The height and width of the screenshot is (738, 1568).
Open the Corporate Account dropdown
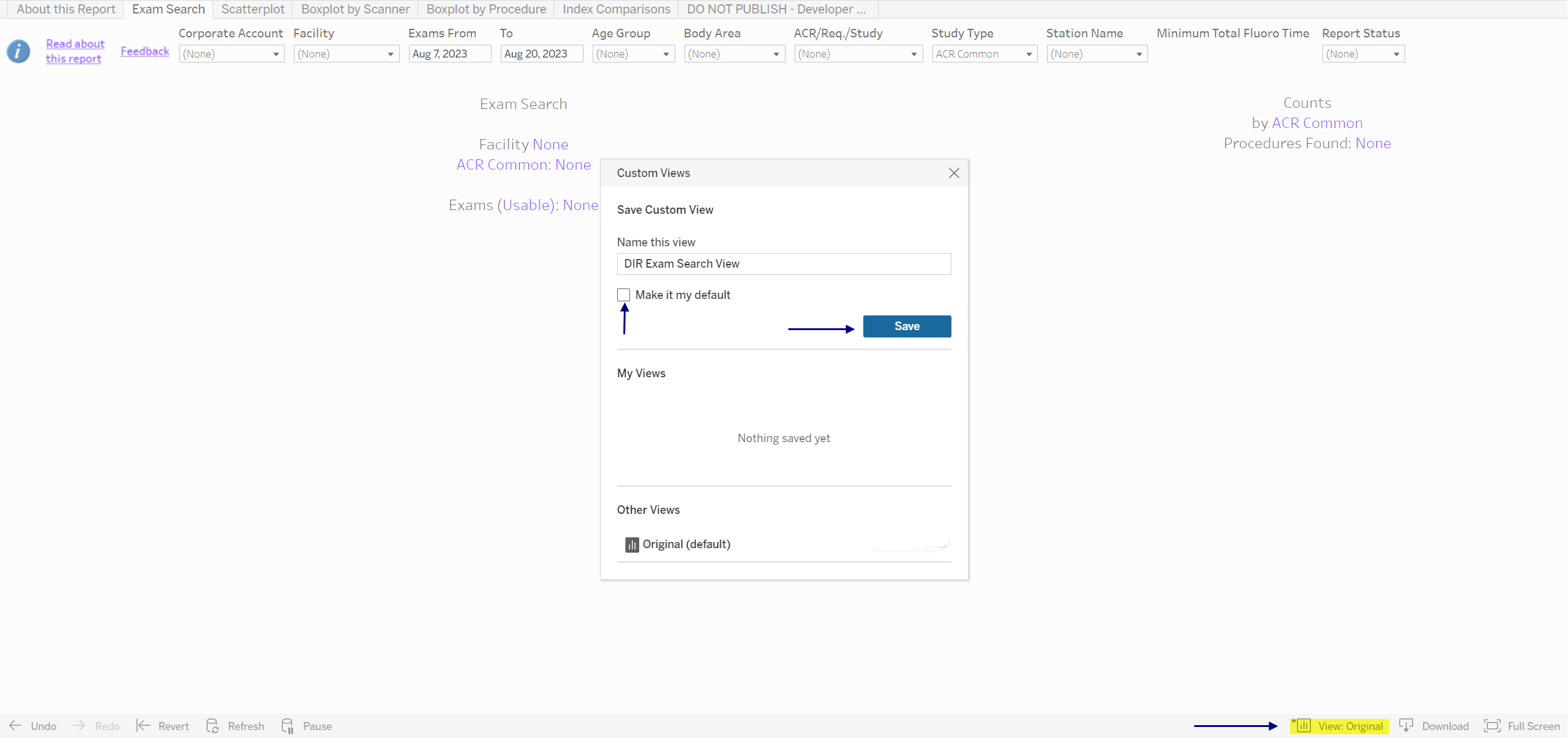click(231, 54)
